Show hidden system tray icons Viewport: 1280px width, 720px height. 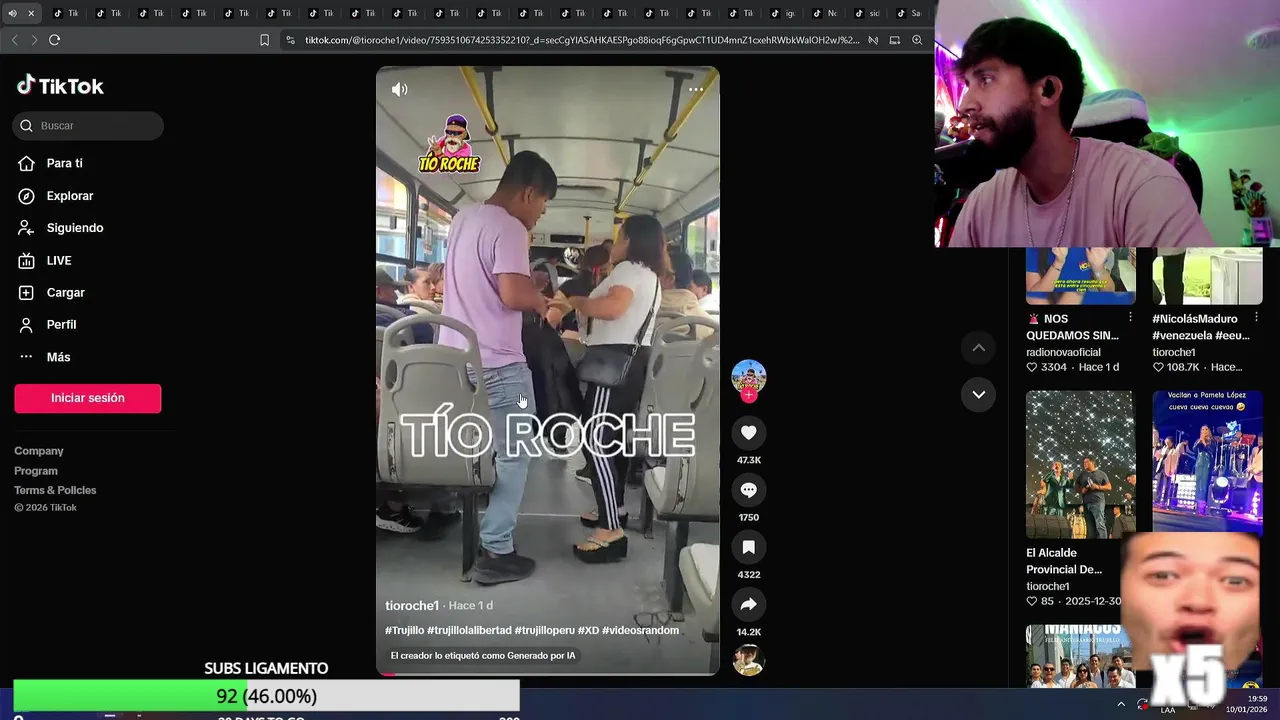click(x=1121, y=704)
